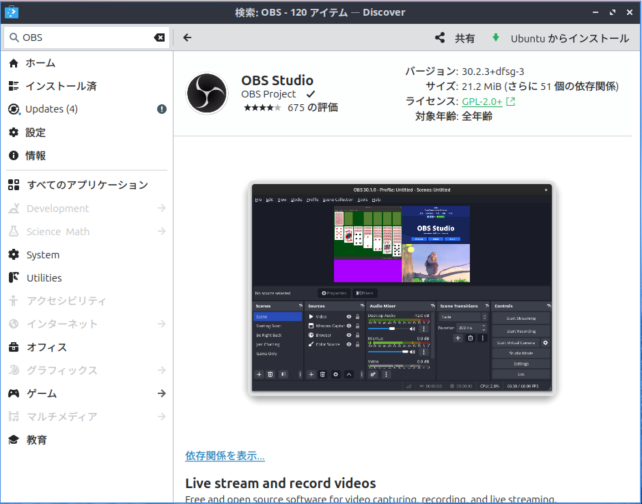The height and width of the screenshot is (504, 642).
Task: Open the 設定 page
Action: 87,132
